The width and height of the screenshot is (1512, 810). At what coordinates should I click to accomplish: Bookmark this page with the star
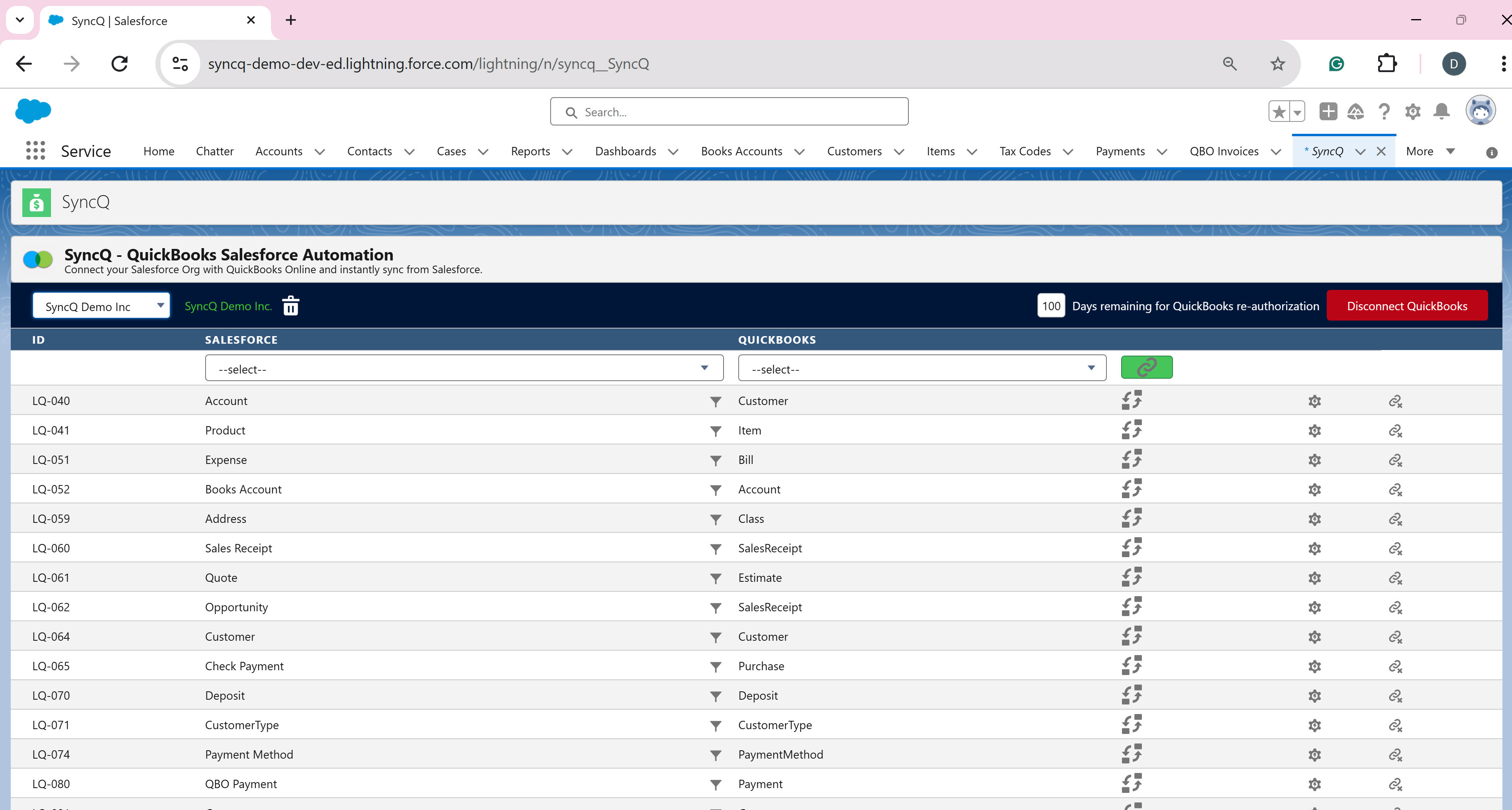1278,63
